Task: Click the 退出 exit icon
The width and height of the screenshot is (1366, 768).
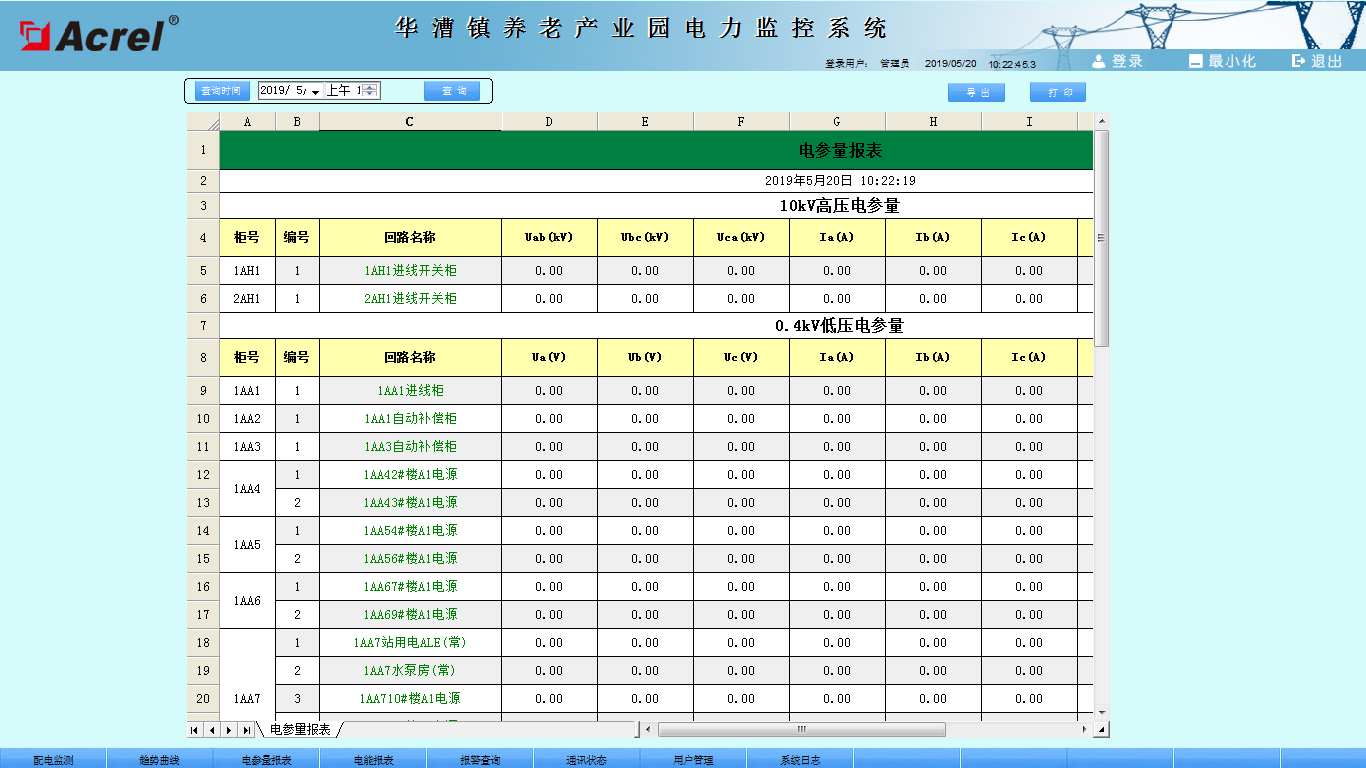Action: (1298, 61)
